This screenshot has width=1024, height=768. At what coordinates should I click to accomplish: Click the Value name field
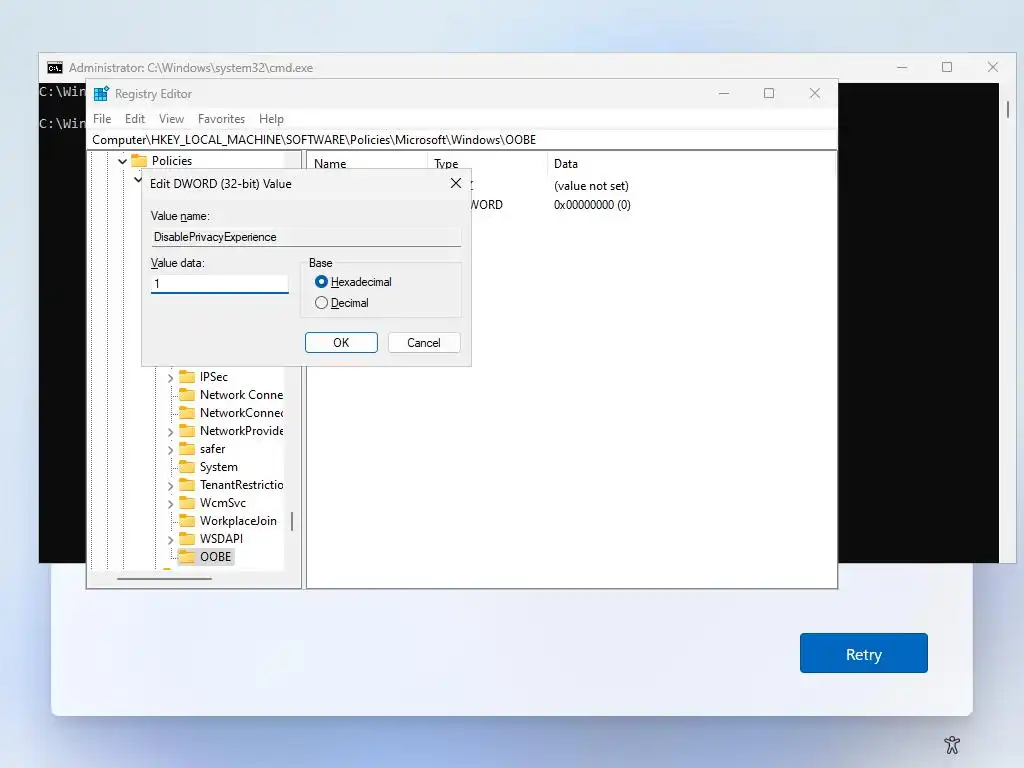click(306, 236)
